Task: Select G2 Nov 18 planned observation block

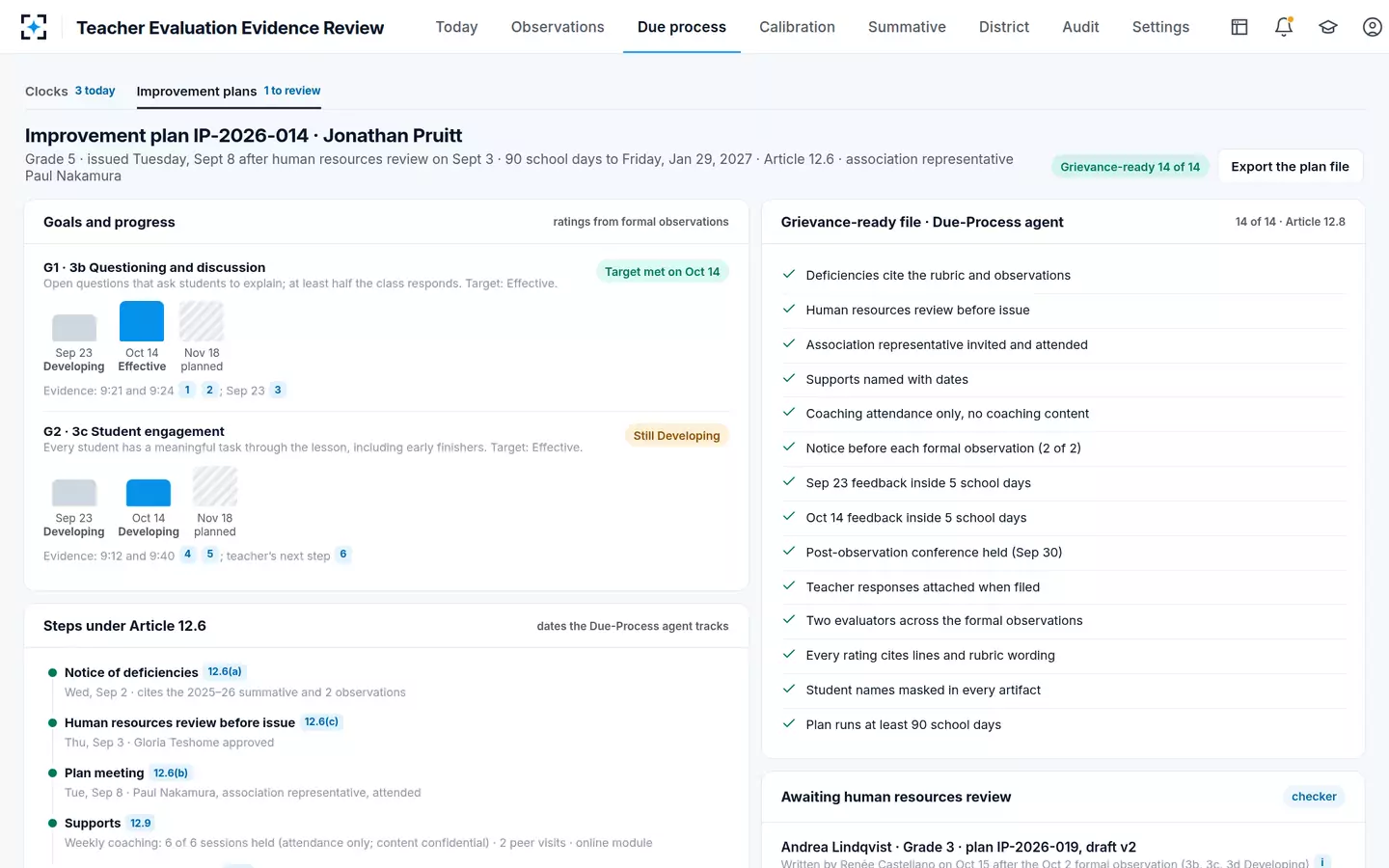Action: 215,486
